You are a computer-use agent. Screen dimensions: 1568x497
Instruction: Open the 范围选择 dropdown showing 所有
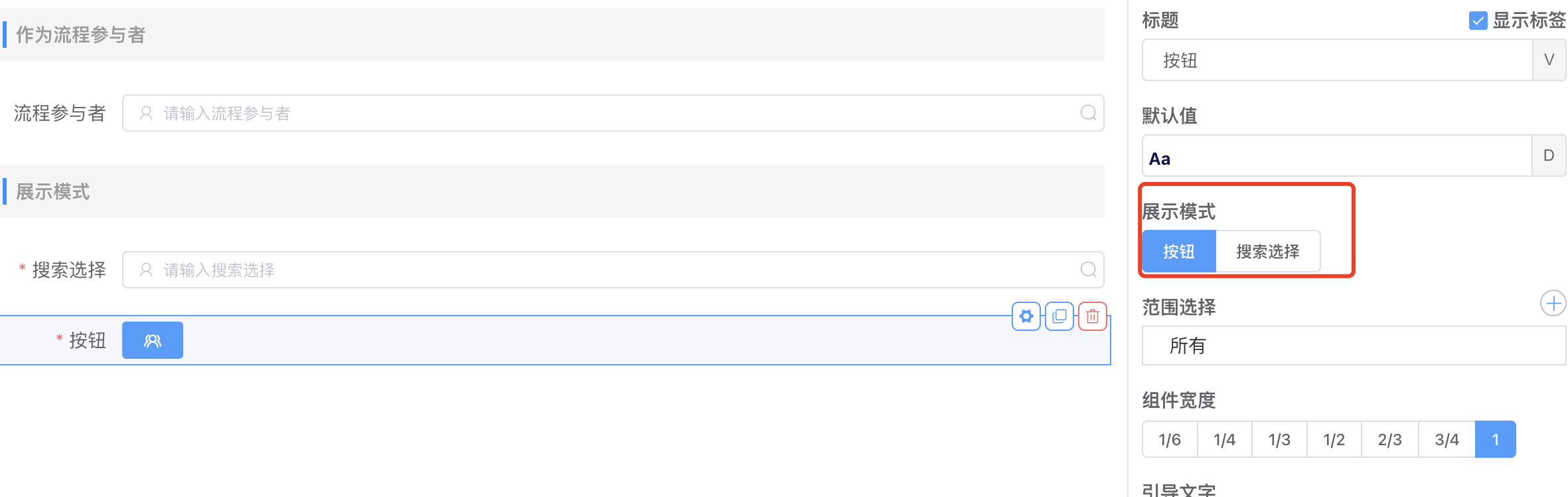pos(1353,346)
